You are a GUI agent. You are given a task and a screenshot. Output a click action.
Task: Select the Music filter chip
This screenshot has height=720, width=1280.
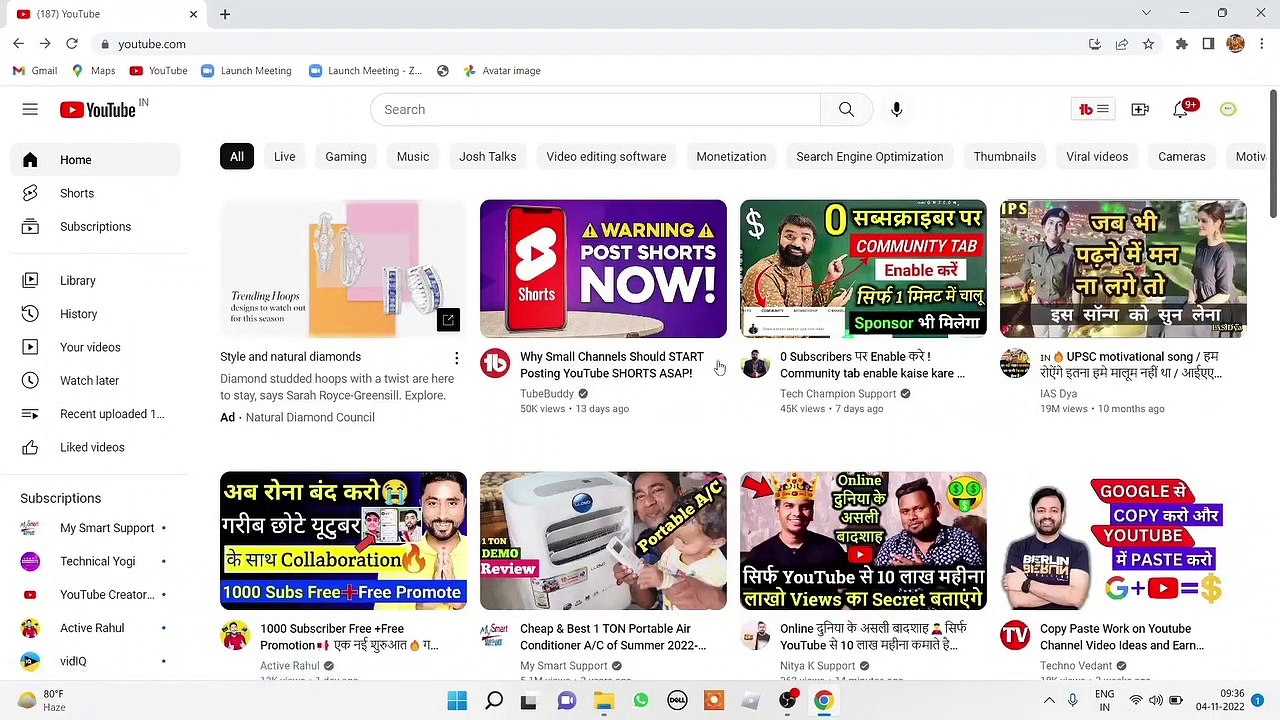[x=413, y=157]
